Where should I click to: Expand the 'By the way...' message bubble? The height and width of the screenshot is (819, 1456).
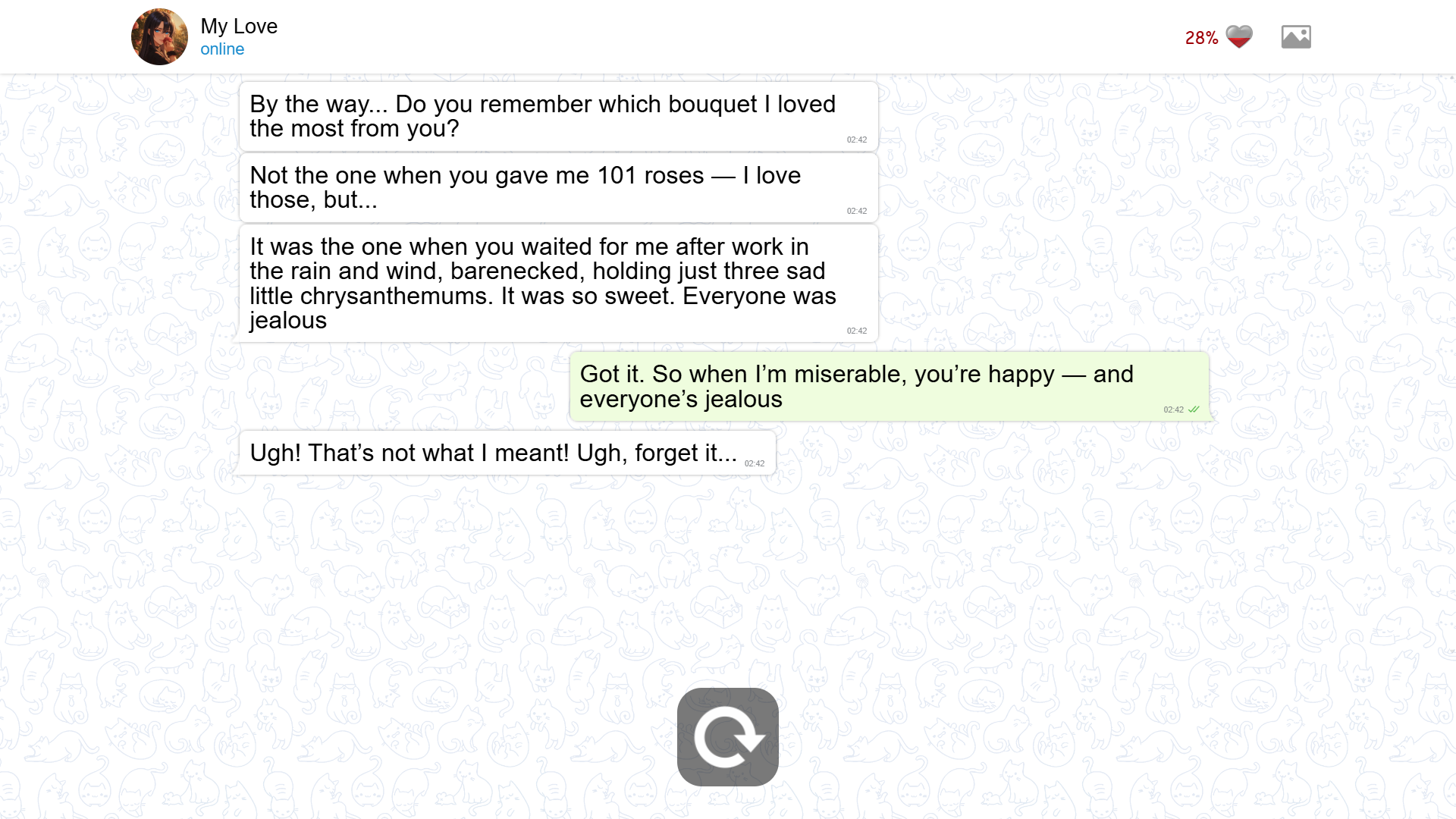[x=558, y=116]
